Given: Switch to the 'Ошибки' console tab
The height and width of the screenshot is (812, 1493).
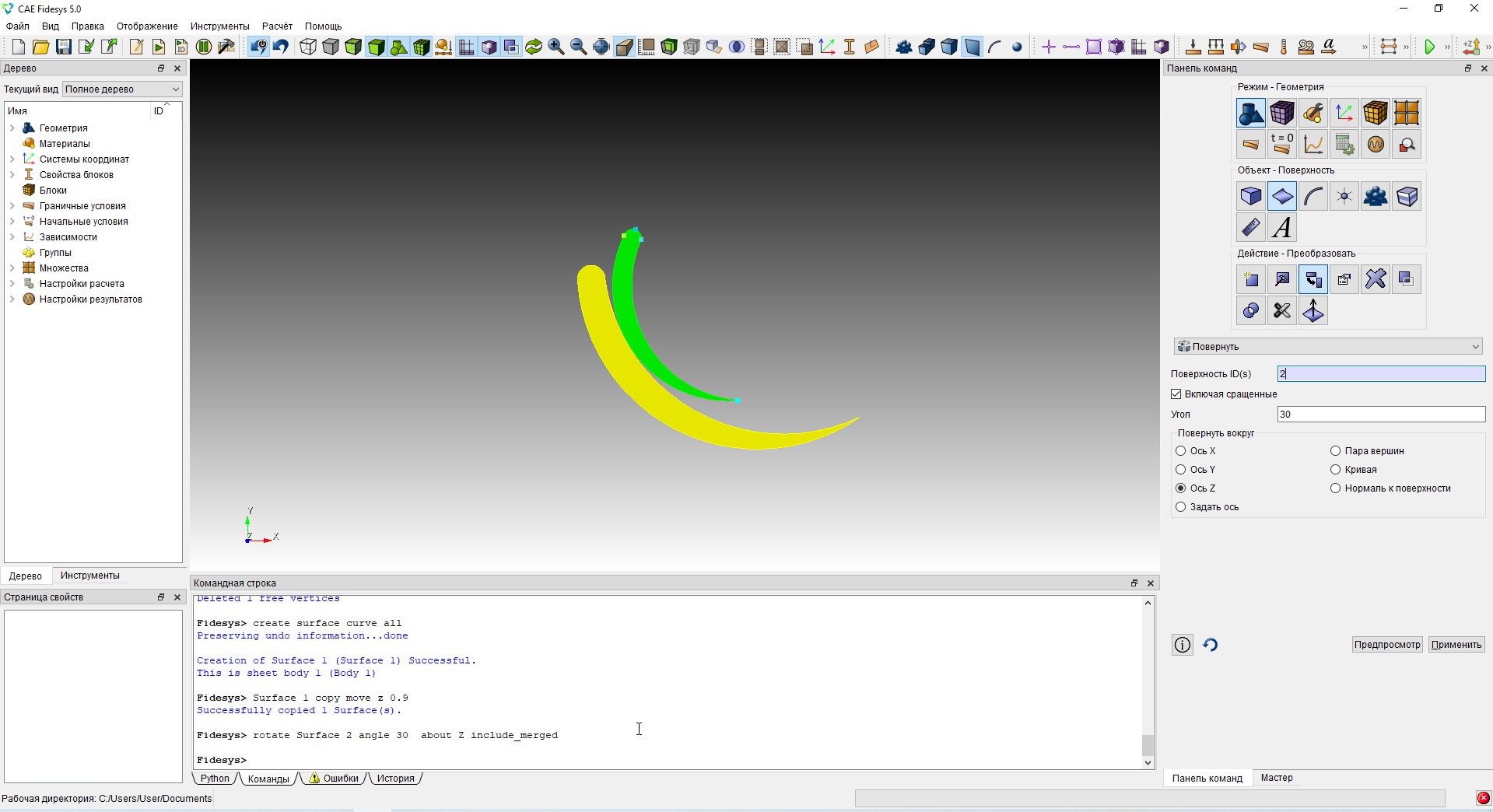Looking at the screenshot, I should pos(335,779).
